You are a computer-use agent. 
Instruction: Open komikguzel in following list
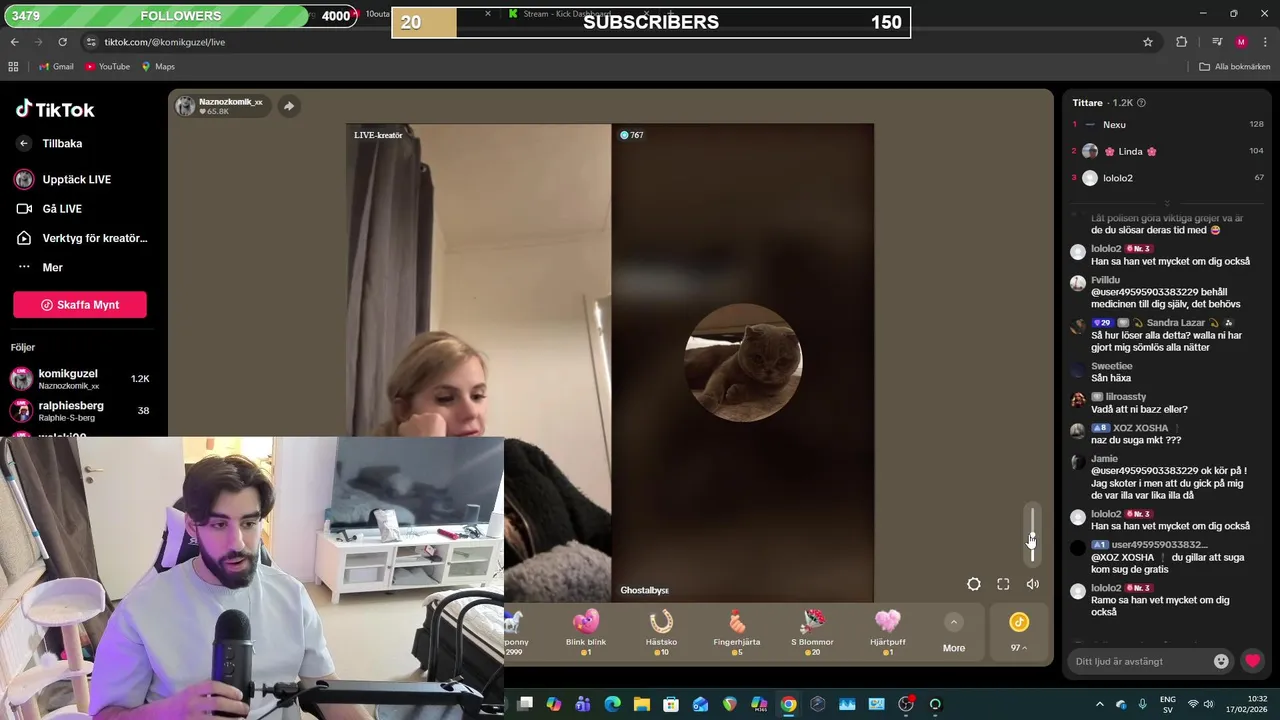80,379
